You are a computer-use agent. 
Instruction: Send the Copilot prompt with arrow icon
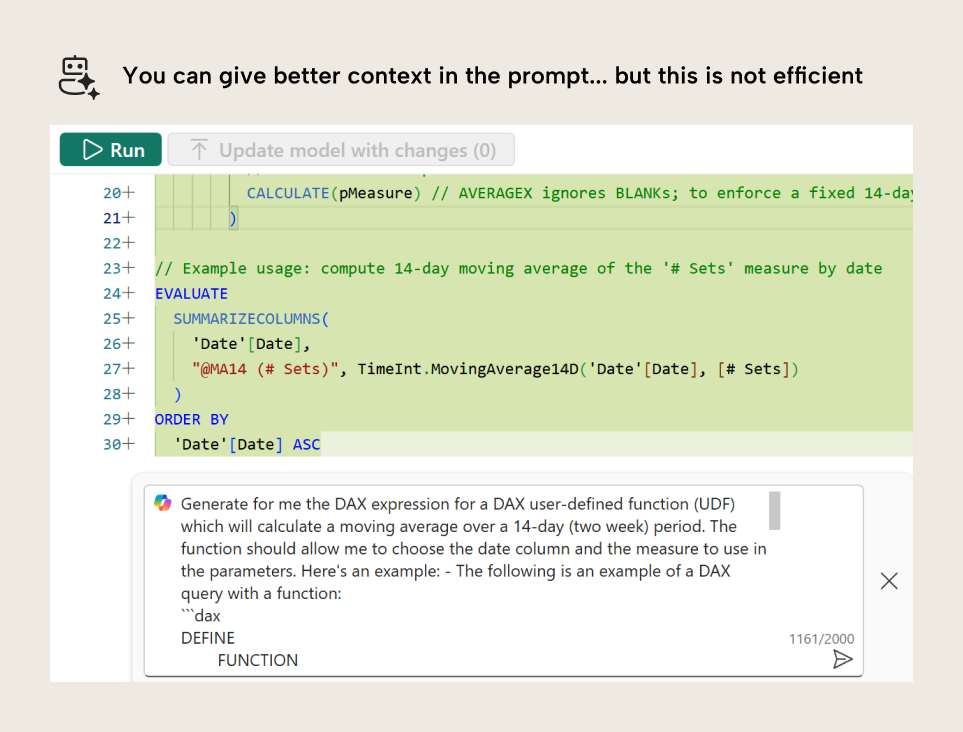843,659
